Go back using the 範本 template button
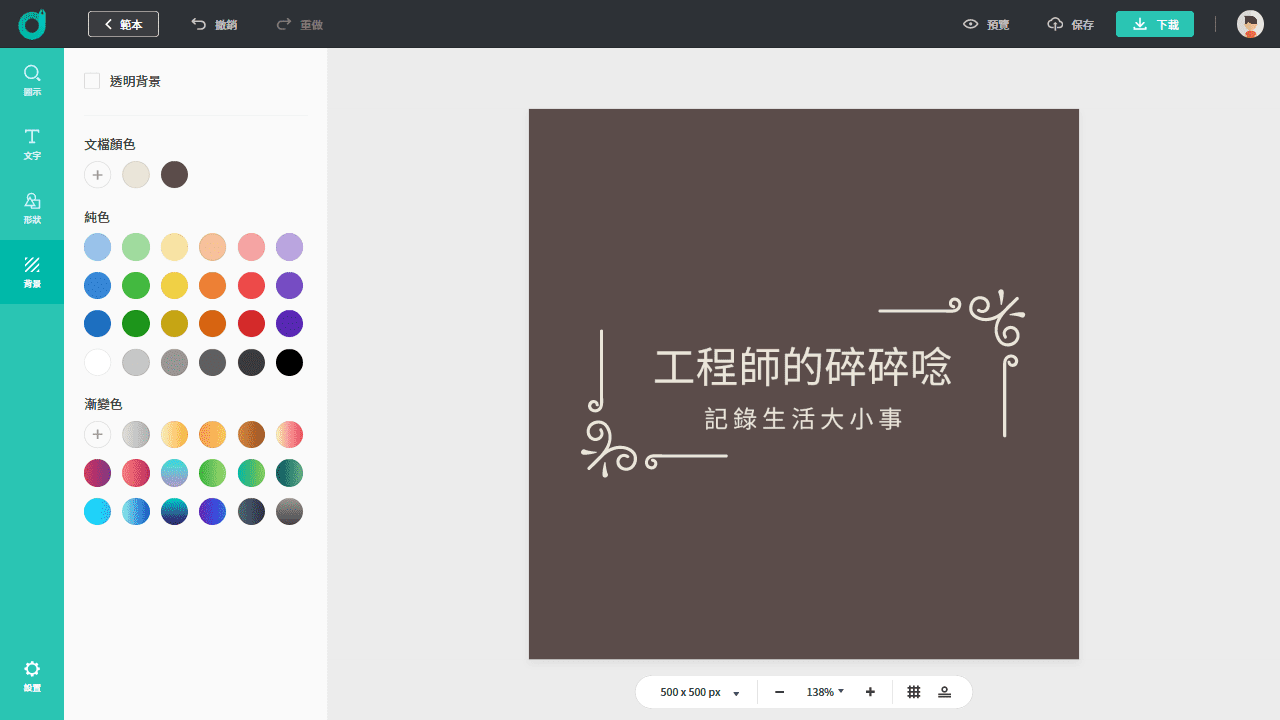The image size is (1280, 720). pyautogui.click(x=123, y=24)
